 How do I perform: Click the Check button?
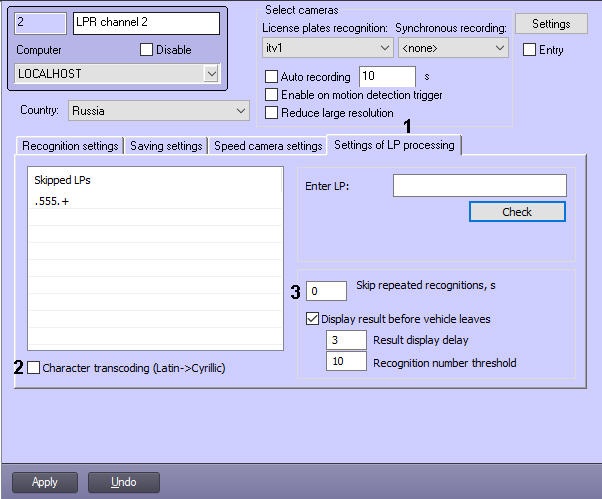coord(517,212)
